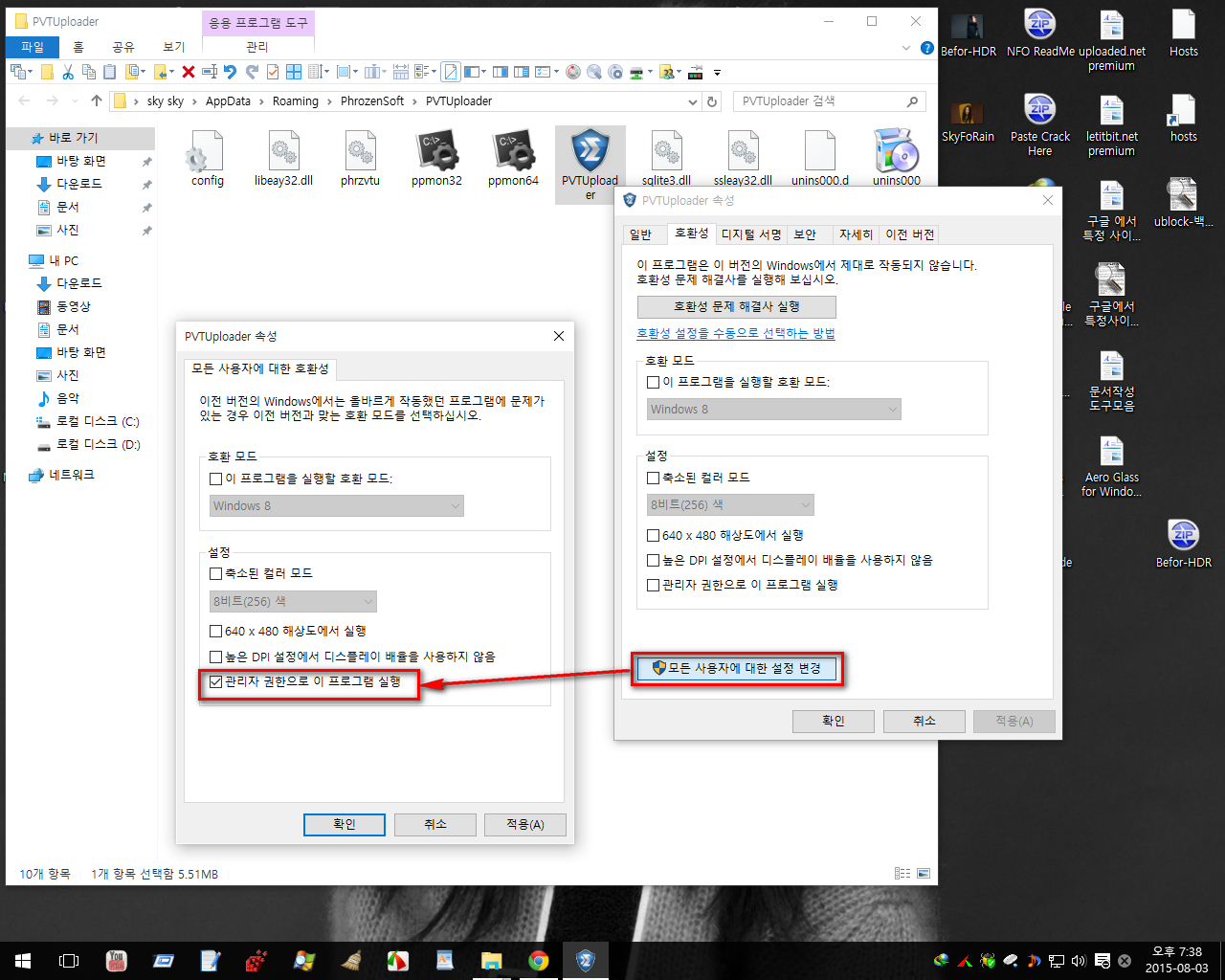Uncheck run as administrator in all-users dialog
Viewport: 1225px width, 980px height.
215,682
